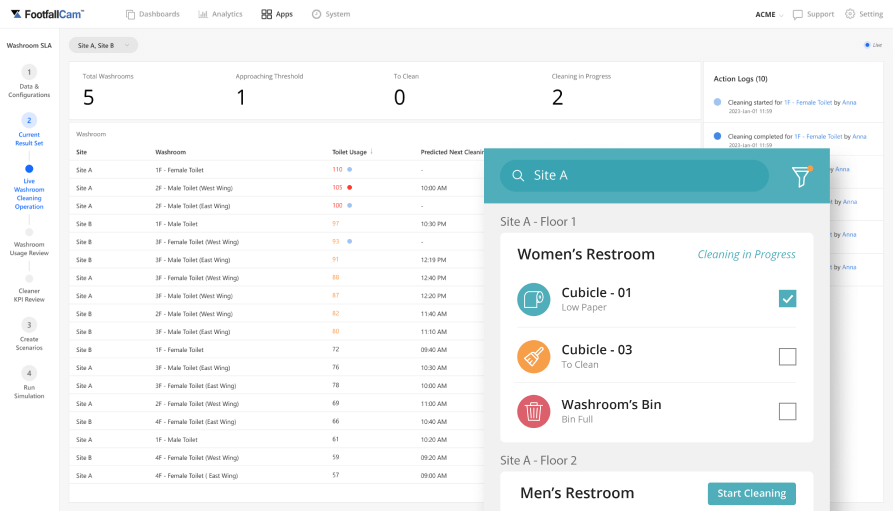The width and height of the screenshot is (893, 511).
Task: Select Washroom Usage Review step
Action: (x=29, y=243)
